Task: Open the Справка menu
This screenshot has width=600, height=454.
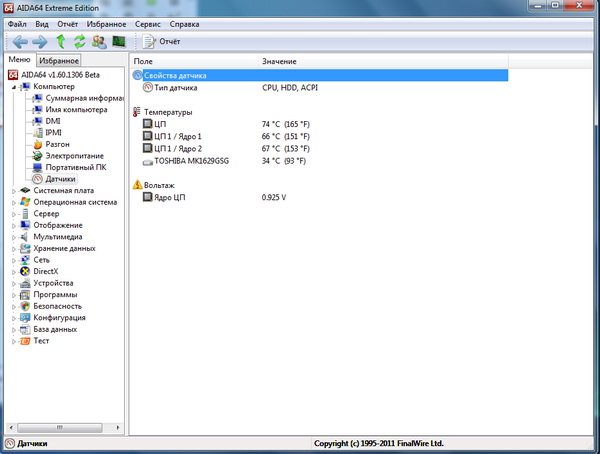Action: (x=184, y=24)
